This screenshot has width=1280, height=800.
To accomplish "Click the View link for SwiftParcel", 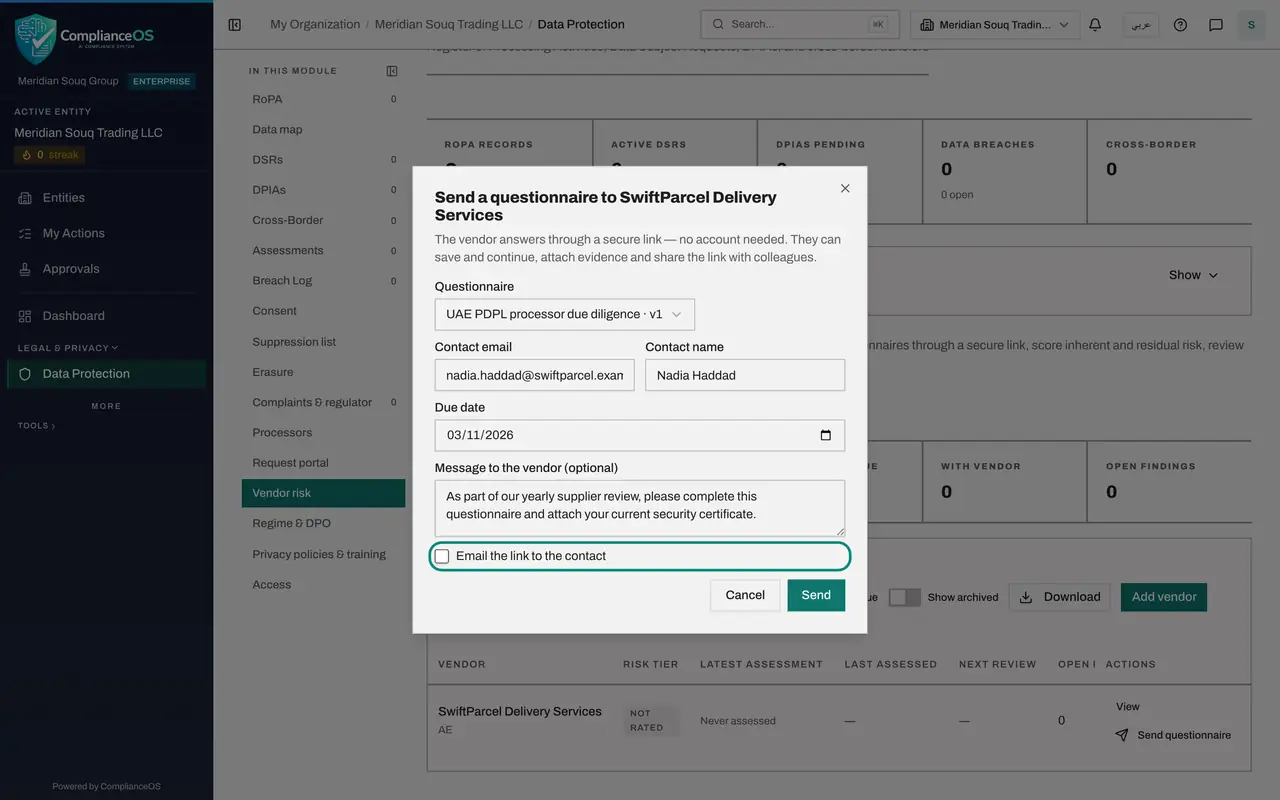I will (1127, 706).
